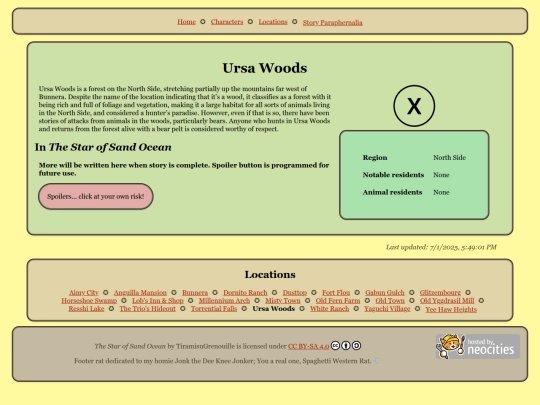Viewport: 540px width, 405px height.
Task: Visit the Old Yggdrasil Mill page
Action: (447, 301)
